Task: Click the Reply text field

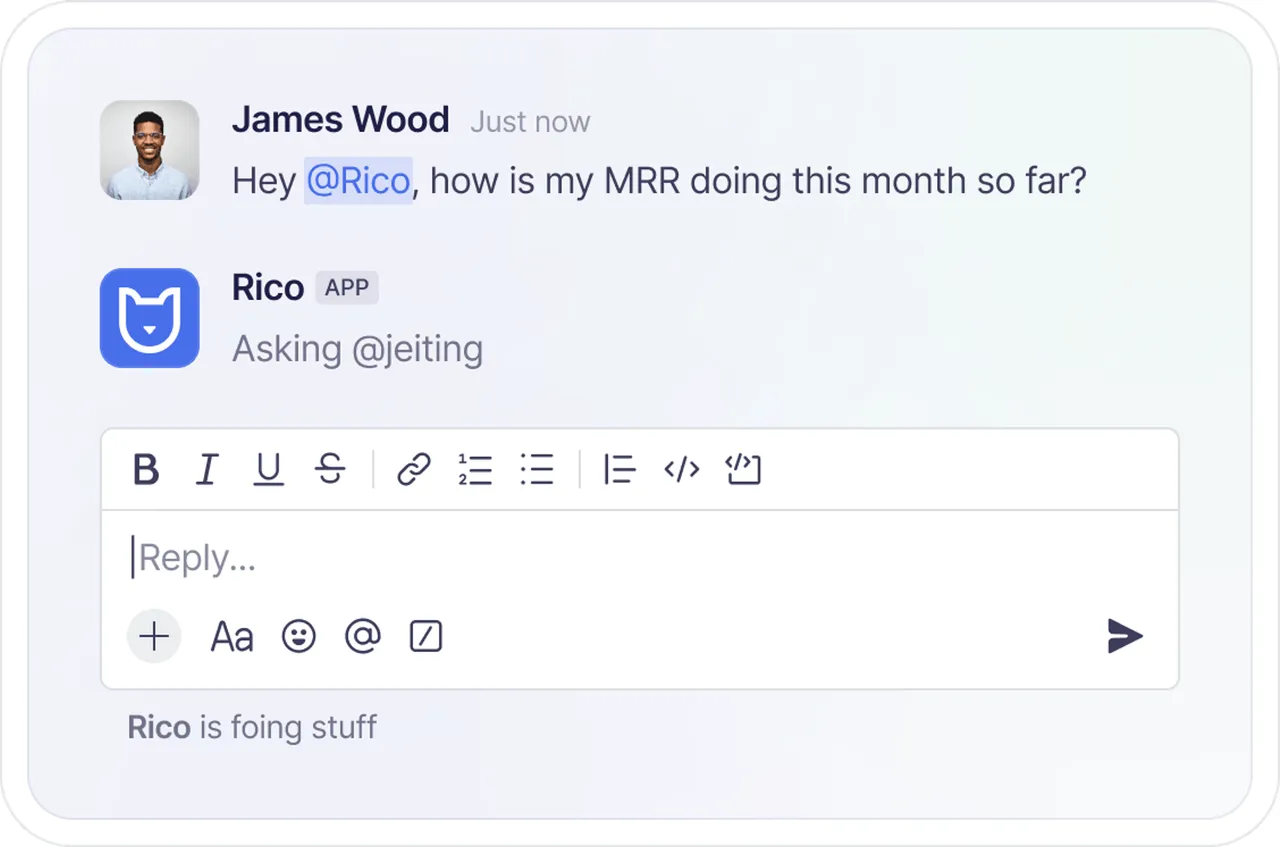Action: (x=640, y=558)
